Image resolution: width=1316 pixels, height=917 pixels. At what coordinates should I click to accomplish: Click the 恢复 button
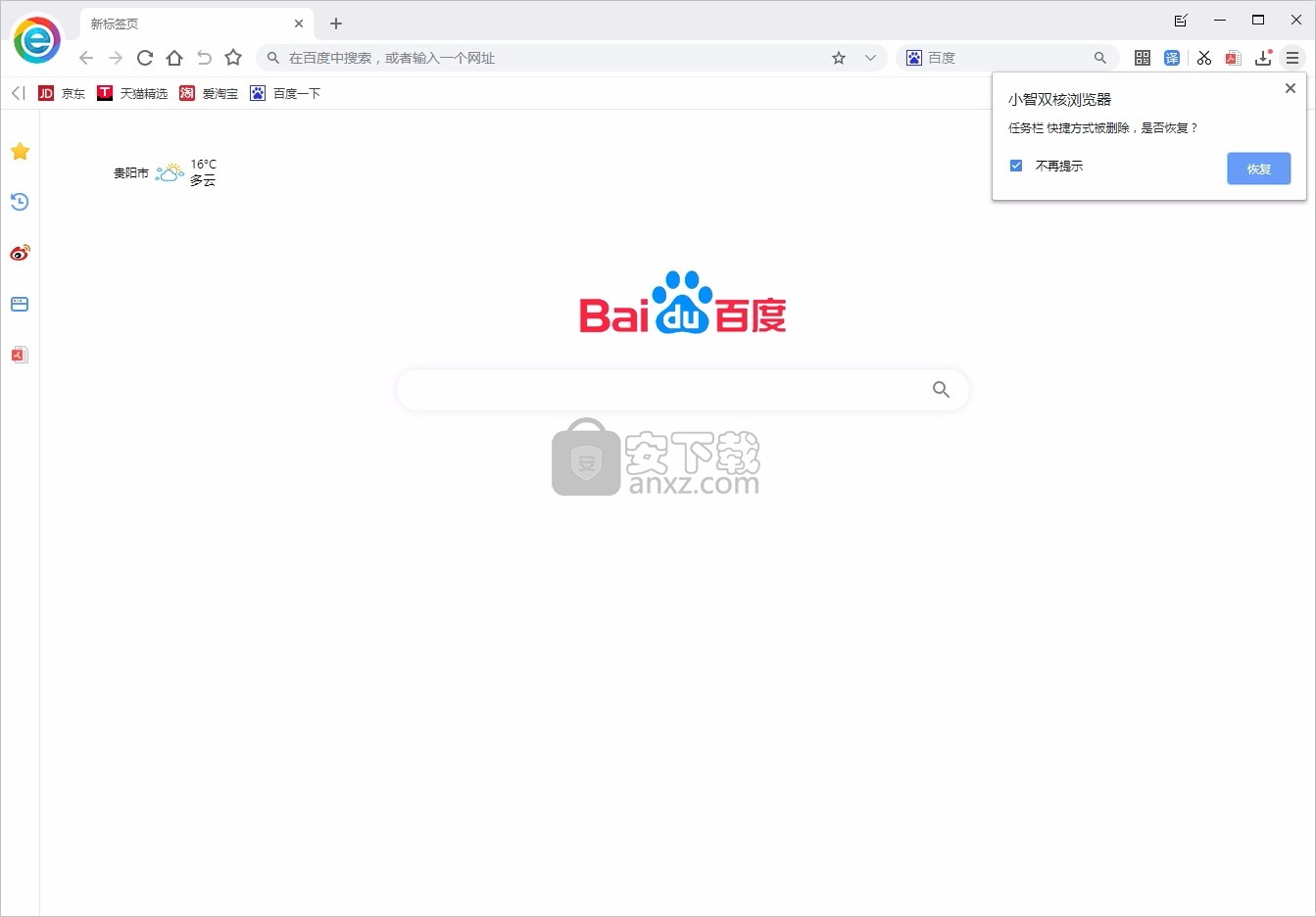1259,169
